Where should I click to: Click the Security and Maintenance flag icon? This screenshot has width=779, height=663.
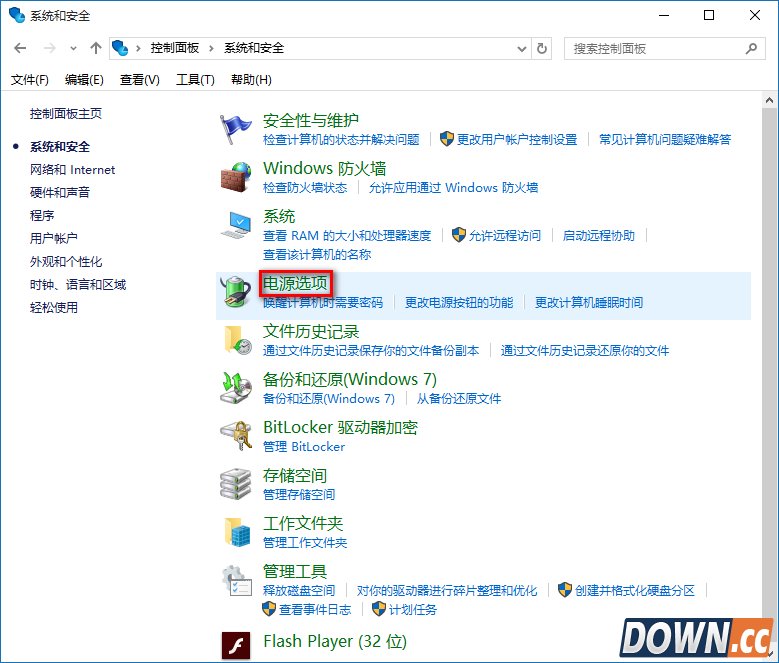point(235,129)
